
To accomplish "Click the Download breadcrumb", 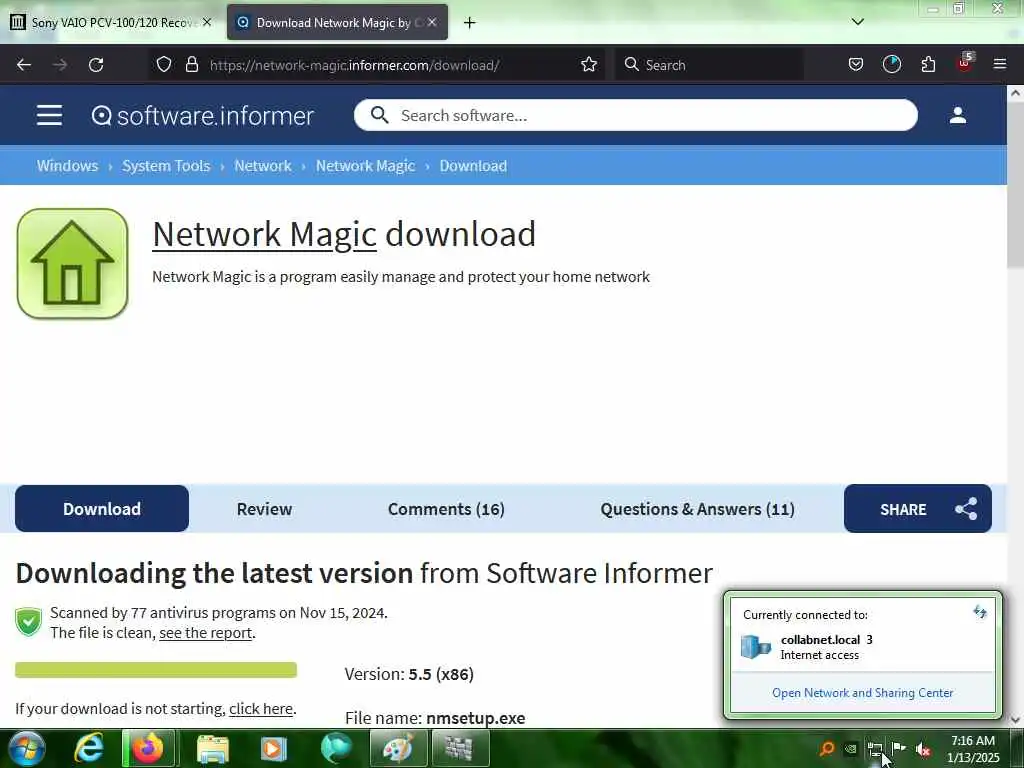I will (473, 166).
